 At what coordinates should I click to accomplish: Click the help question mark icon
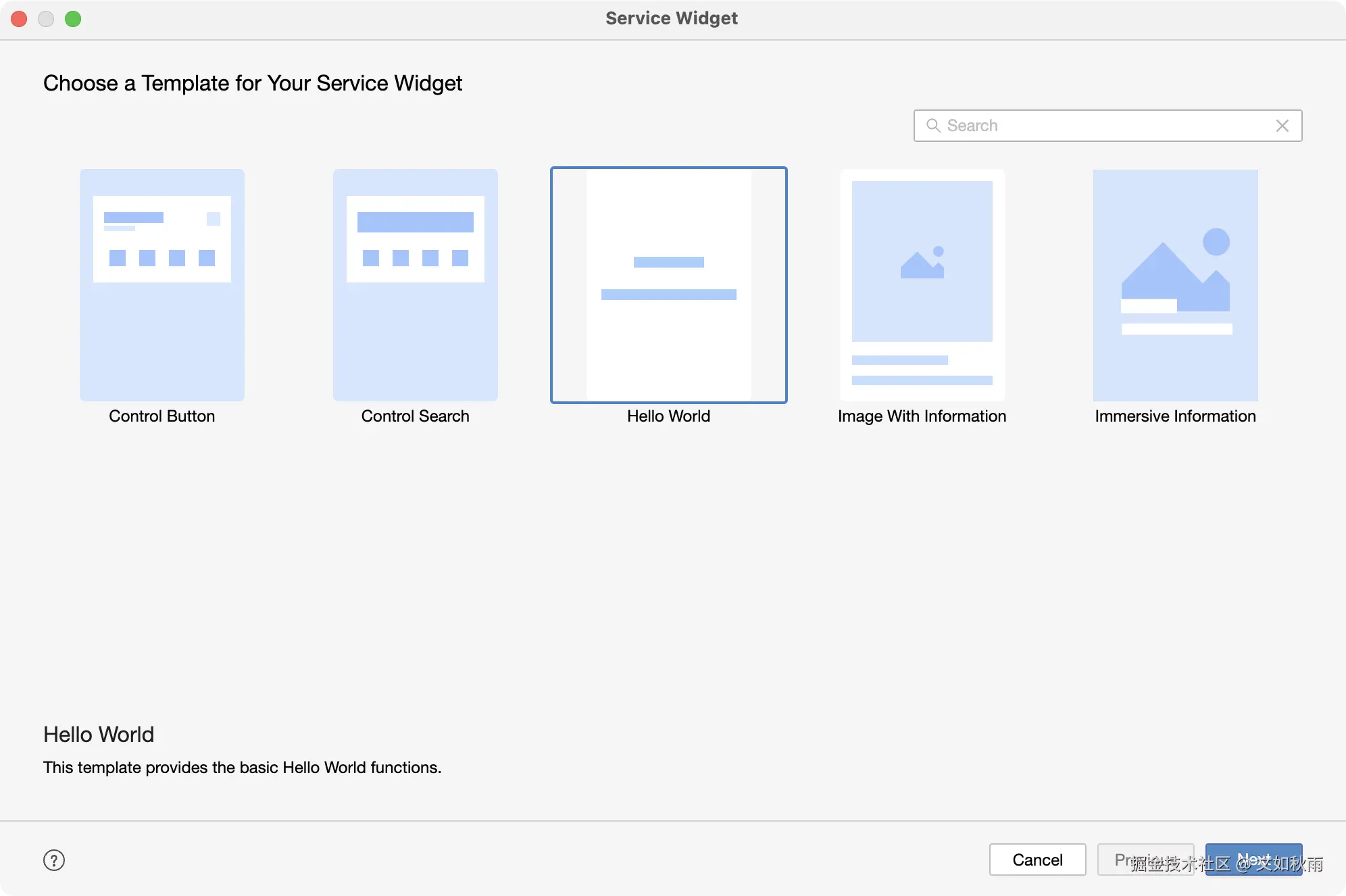pyautogui.click(x=54, y=860)
